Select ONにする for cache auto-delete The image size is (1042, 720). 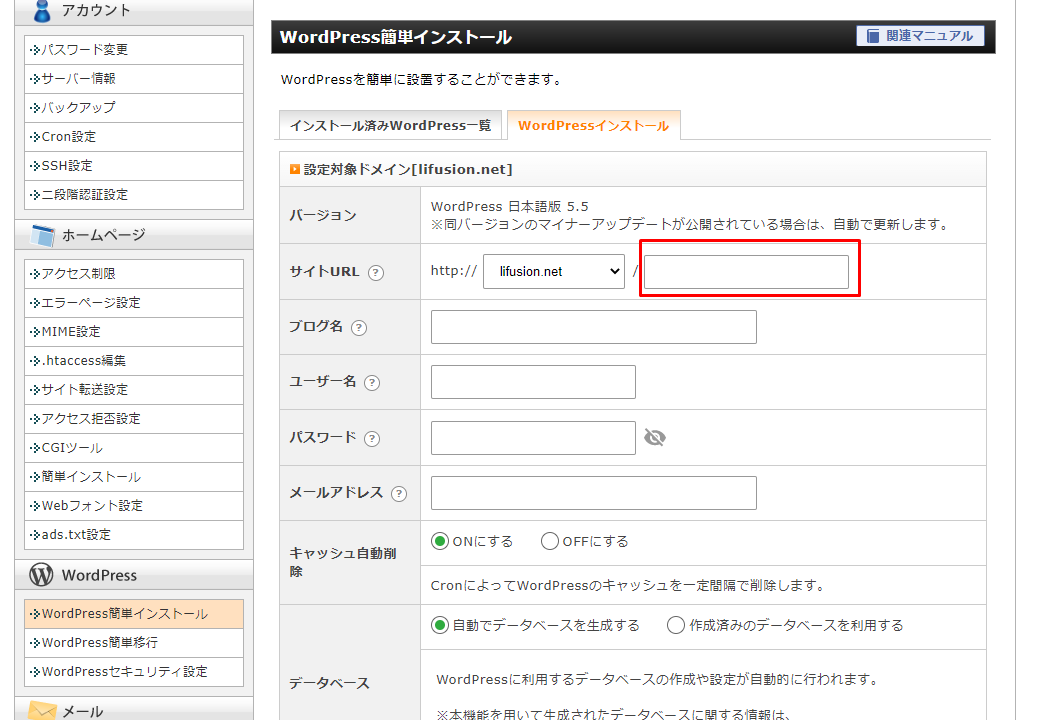point(440,541)
